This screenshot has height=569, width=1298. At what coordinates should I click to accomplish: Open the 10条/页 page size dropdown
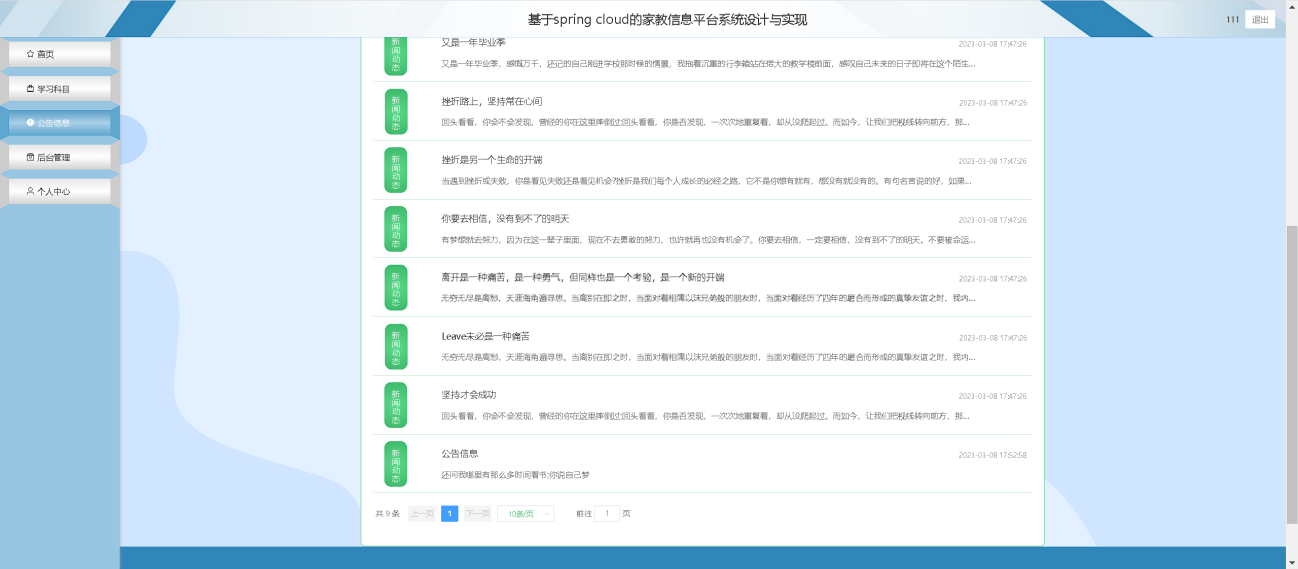pyautogui.click(x=525, y=513)
